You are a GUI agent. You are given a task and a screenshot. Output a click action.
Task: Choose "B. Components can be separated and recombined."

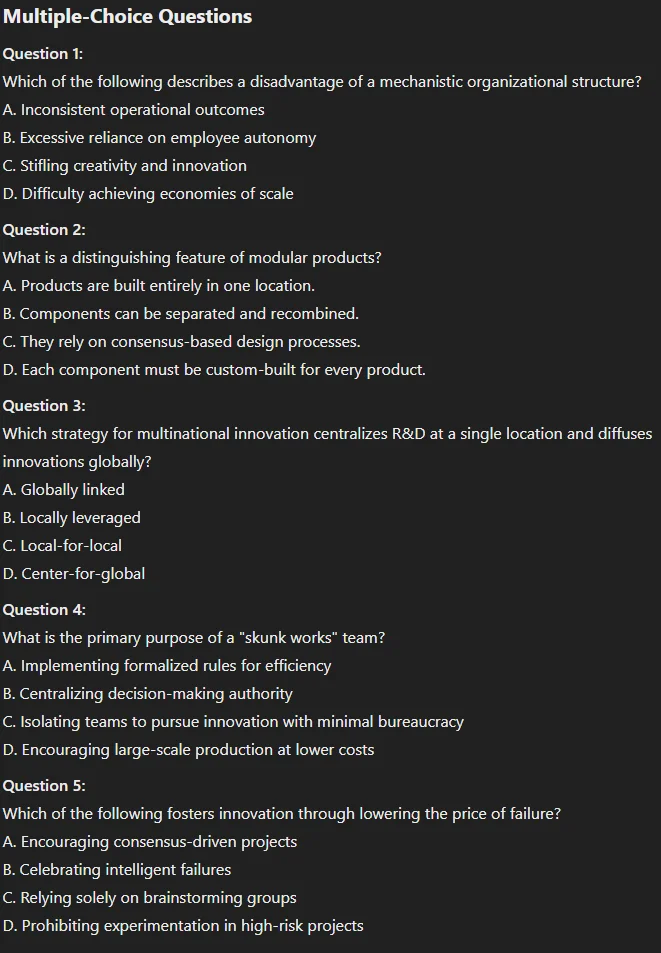coord(180,314)
